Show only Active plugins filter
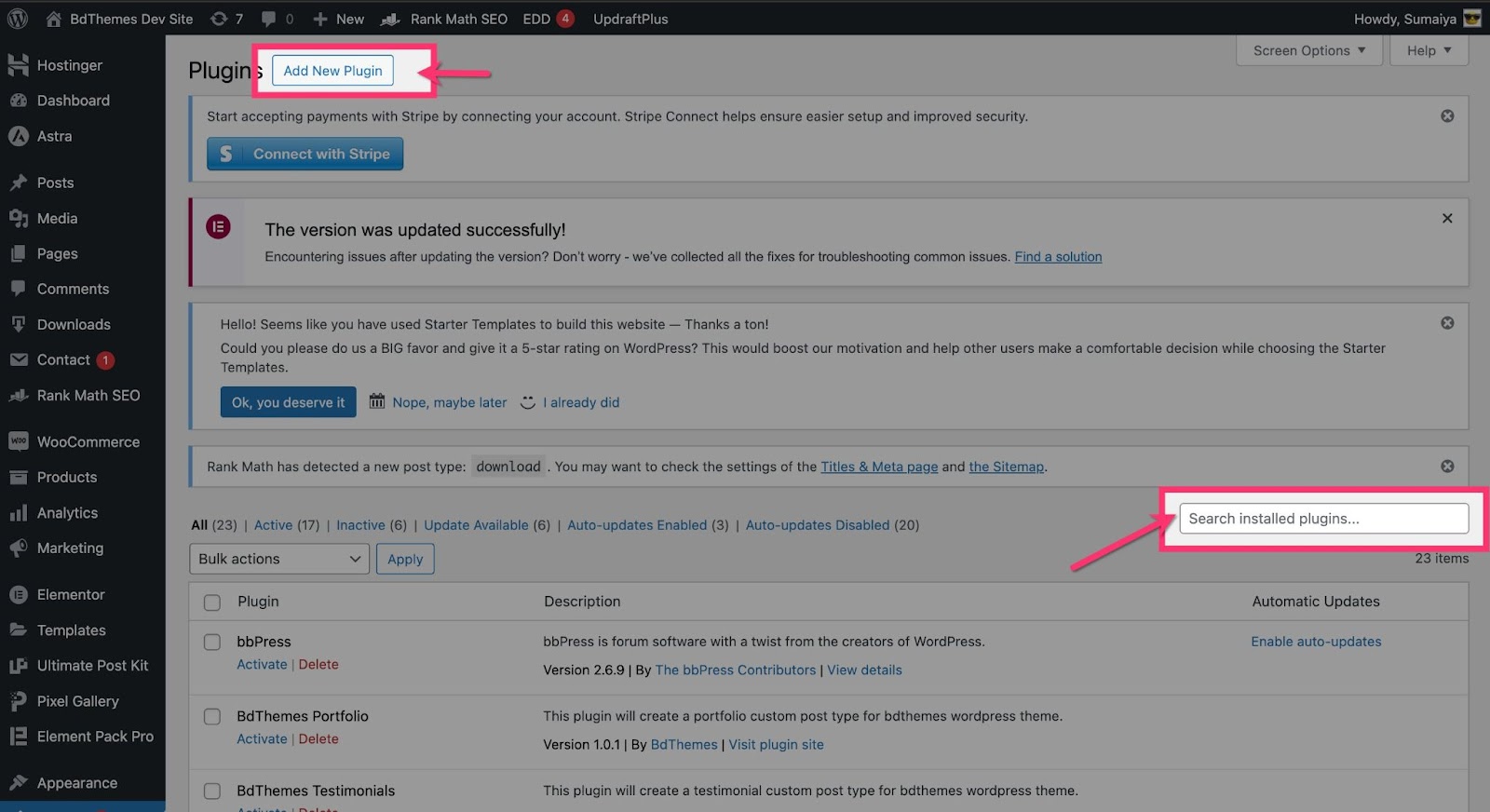This screenshot has height=812, width=1490. click(273, 525)
